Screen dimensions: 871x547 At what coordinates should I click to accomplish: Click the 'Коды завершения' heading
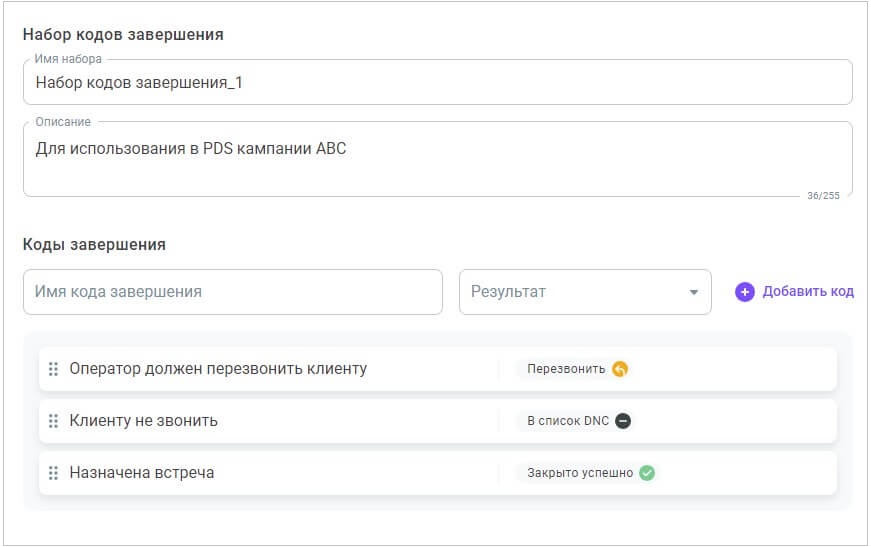pos(94,245)
